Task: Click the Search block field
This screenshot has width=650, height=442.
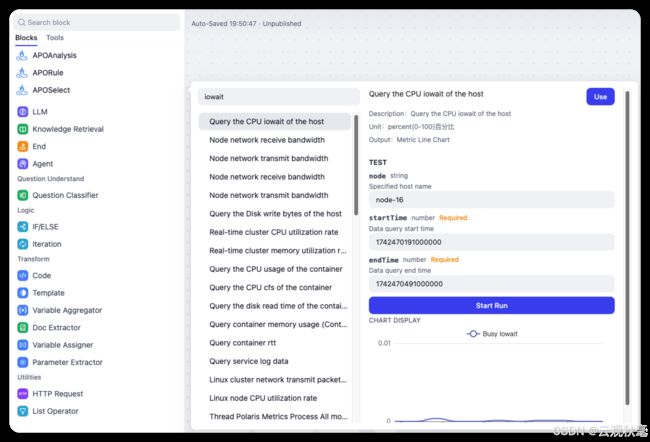Action: pyautogui.click(x=97, y=22)
